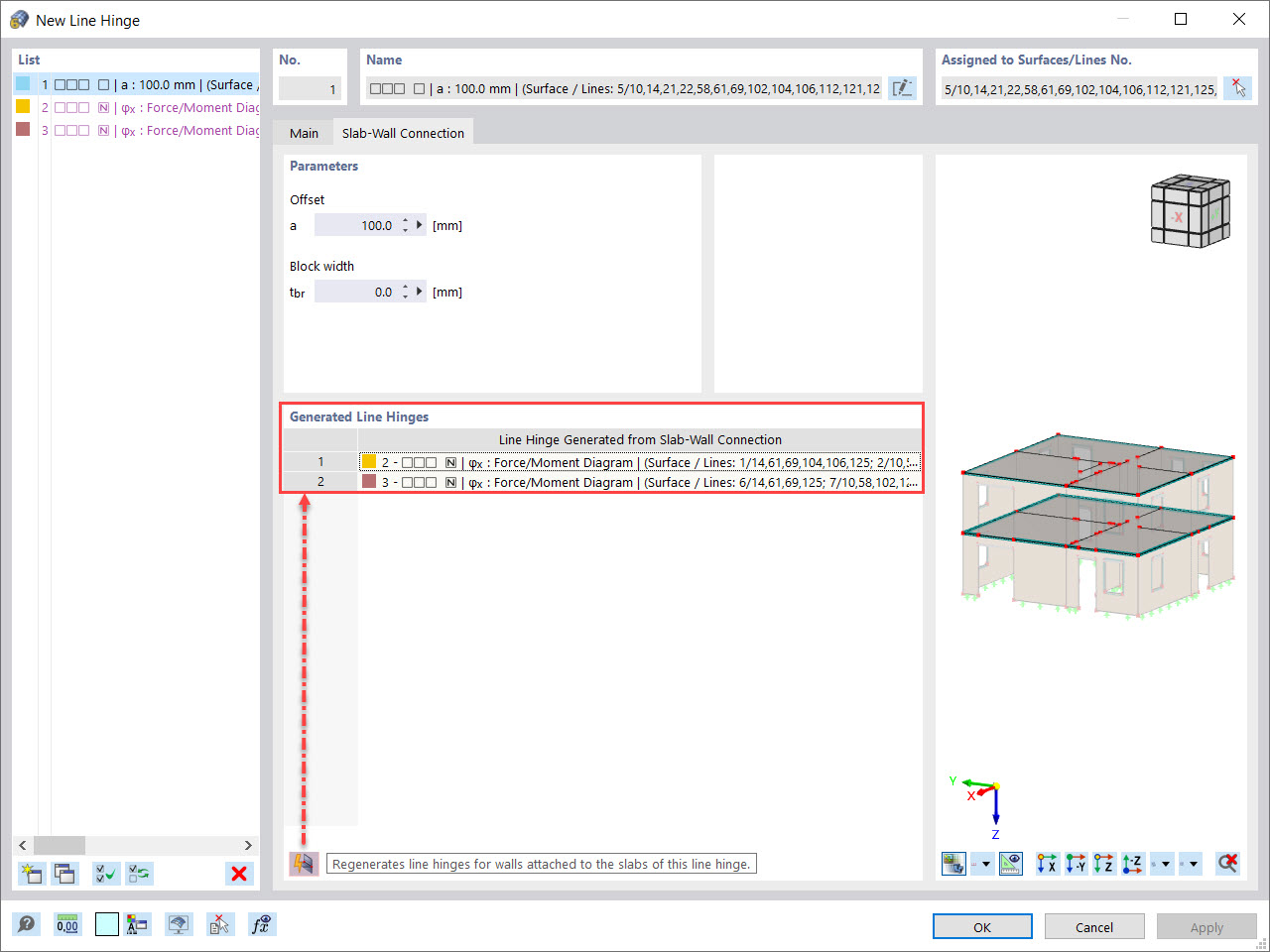Viewport: 1270px width, 952px height.
Task: Select generated hinge row 1 cell with hinge 2
Action: click(x=640, y=462)
